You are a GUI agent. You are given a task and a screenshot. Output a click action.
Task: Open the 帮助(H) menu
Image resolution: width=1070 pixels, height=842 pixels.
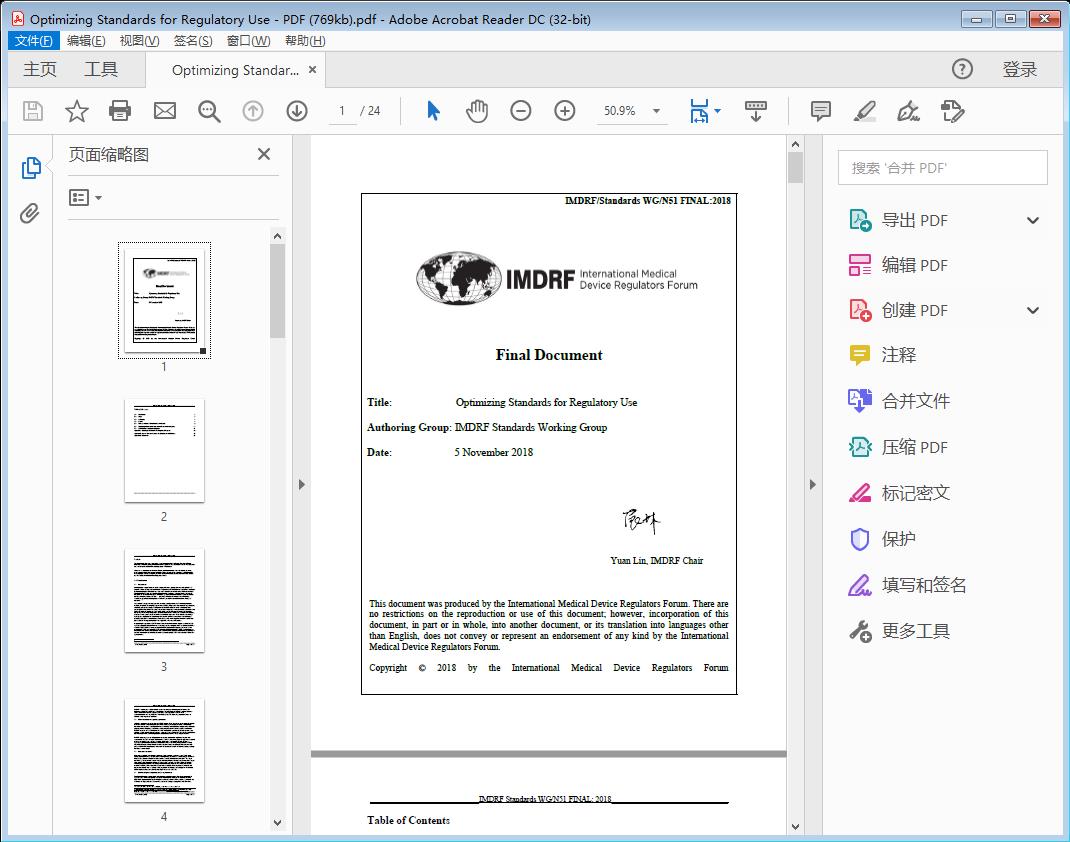tap(305, 41)
